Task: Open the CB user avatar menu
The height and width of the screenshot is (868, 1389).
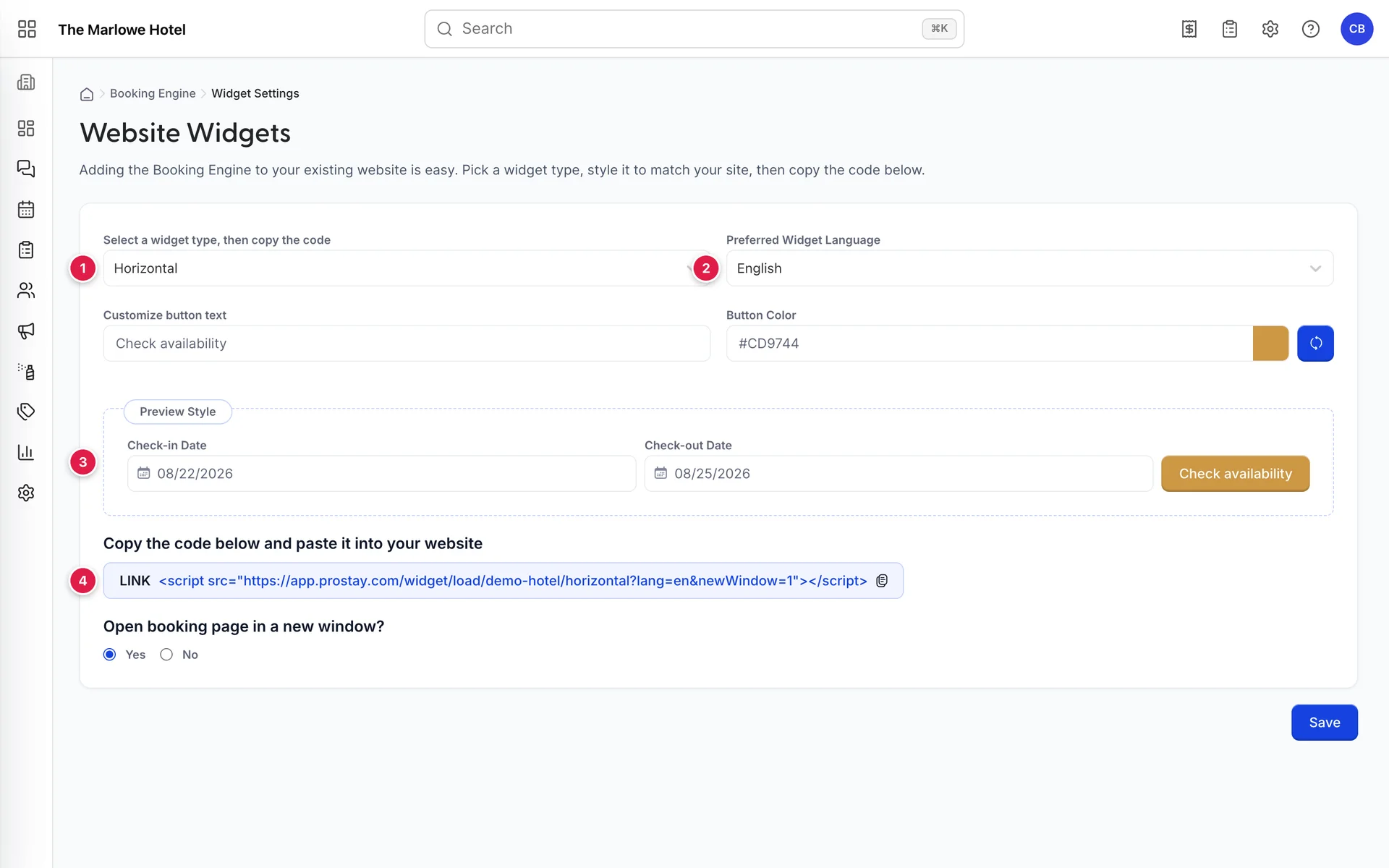Action: tap(1357, 29)
